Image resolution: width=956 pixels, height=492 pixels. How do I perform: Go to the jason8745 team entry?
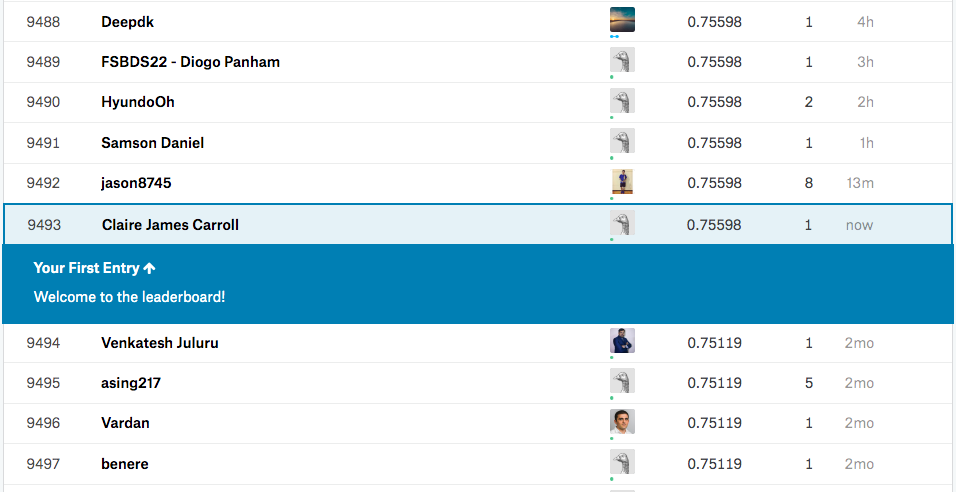pos(136,183)
